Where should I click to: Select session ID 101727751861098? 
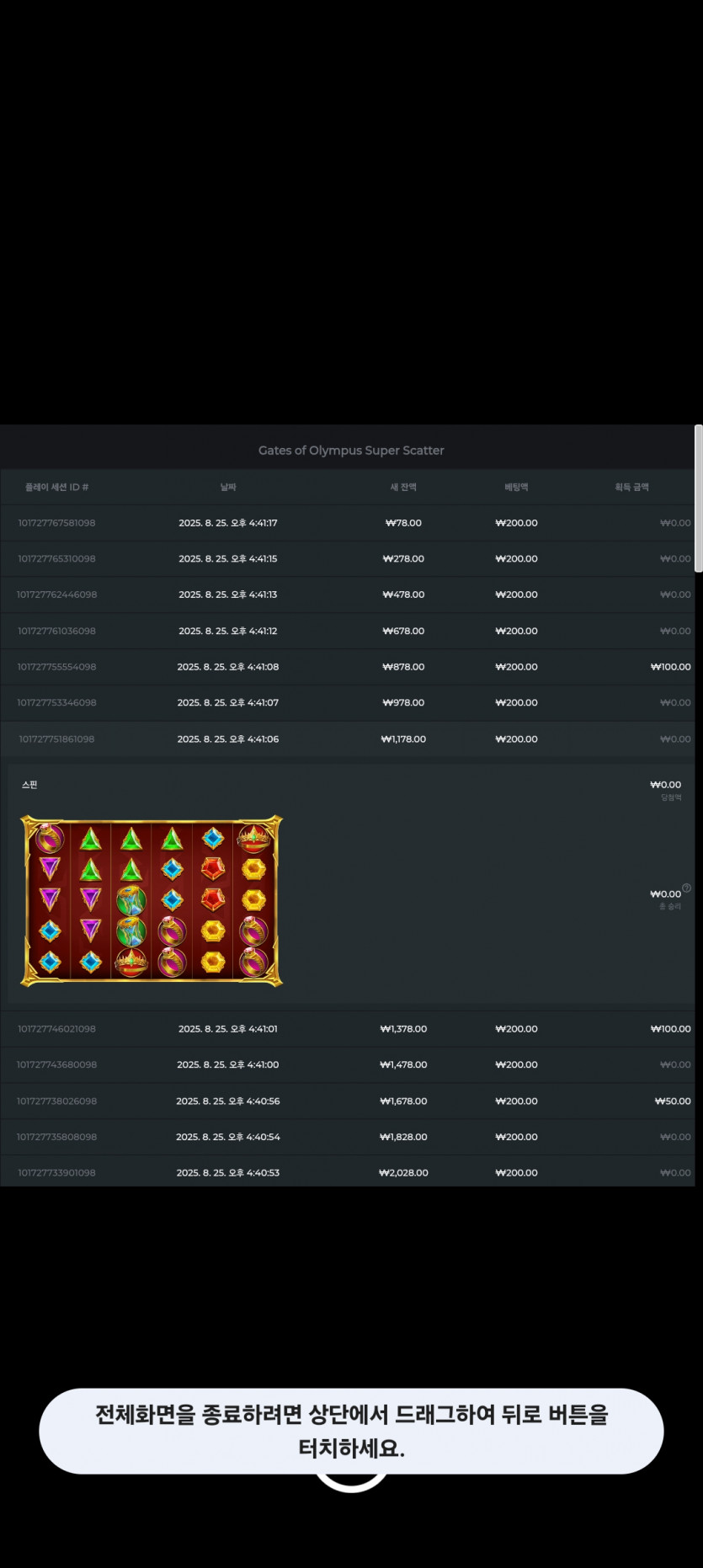pos(56,739)
